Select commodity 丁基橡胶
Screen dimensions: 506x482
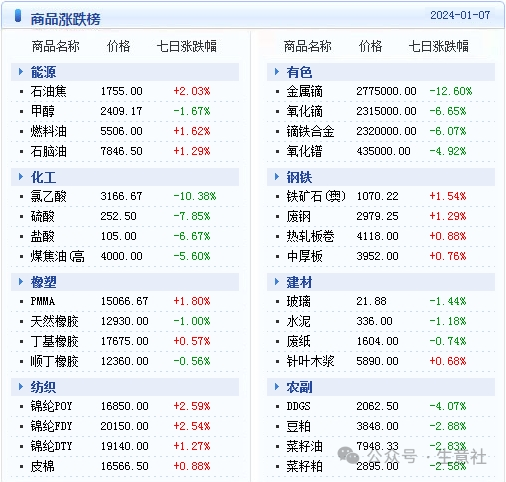click(x=55, y=341)
